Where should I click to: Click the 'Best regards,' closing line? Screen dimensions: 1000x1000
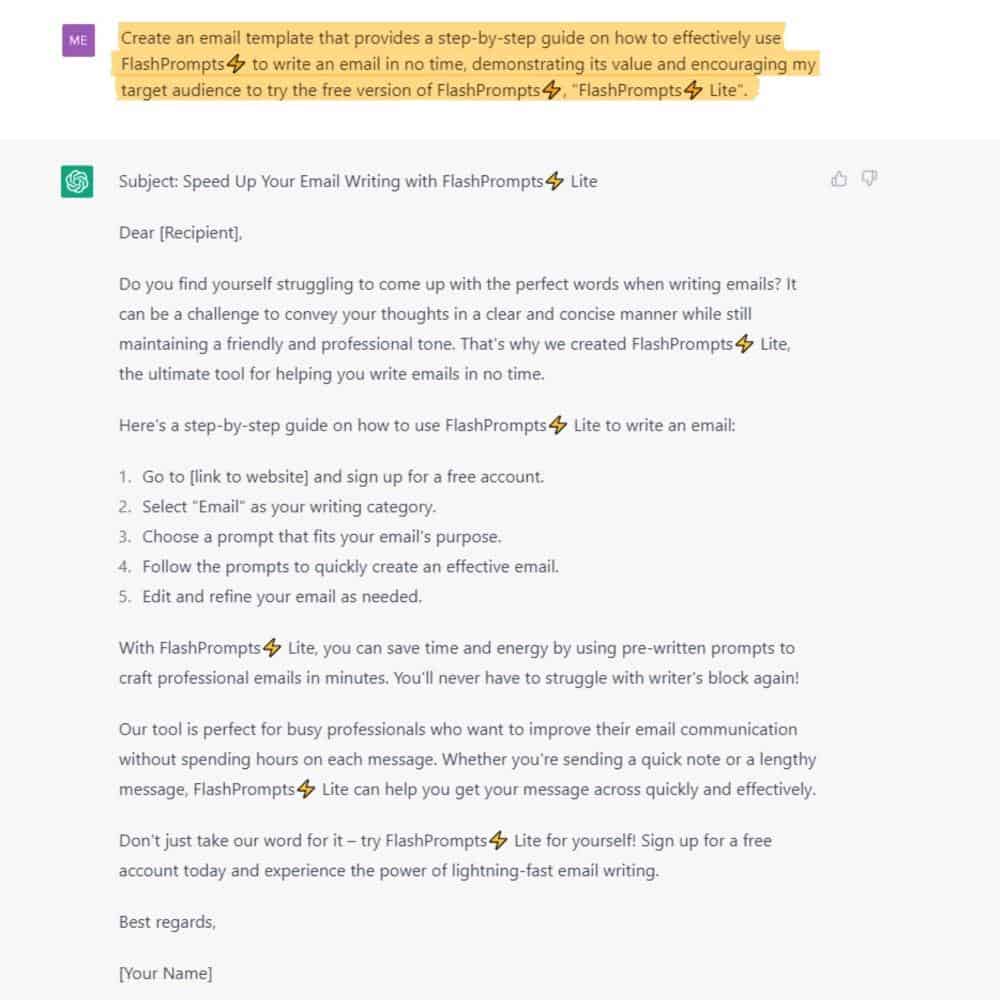(x=167, y=922)
